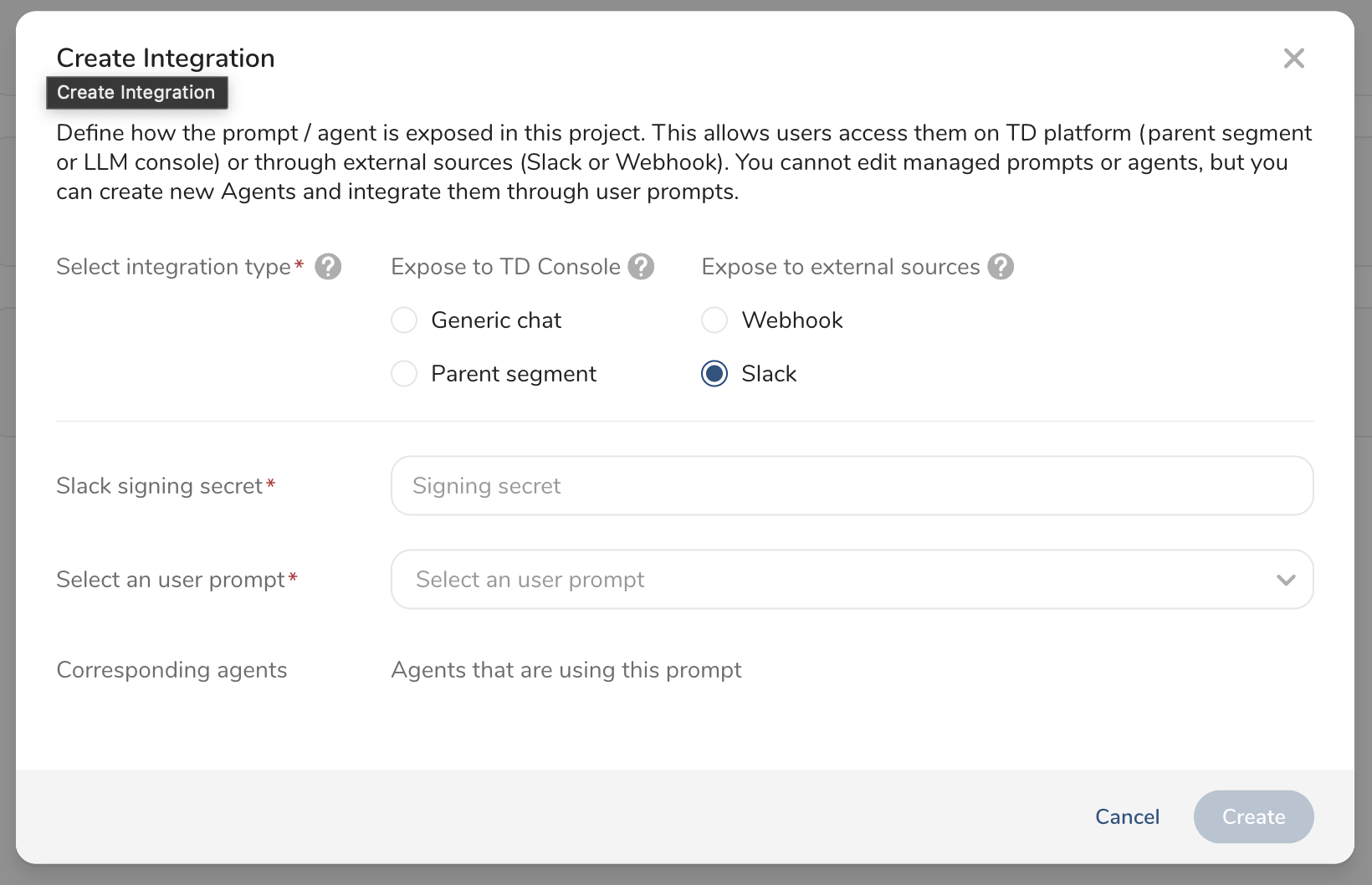Select the Webhook radio button
This screenshot has height=885, width=1372.
[x=714, y=320]
